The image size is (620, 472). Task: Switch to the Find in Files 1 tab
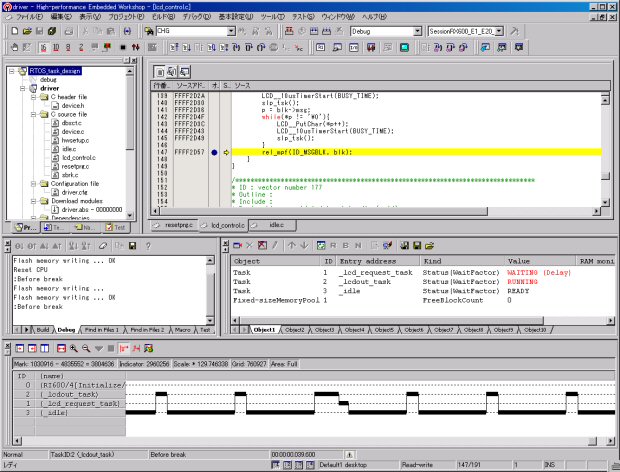(x=102, y=330)
